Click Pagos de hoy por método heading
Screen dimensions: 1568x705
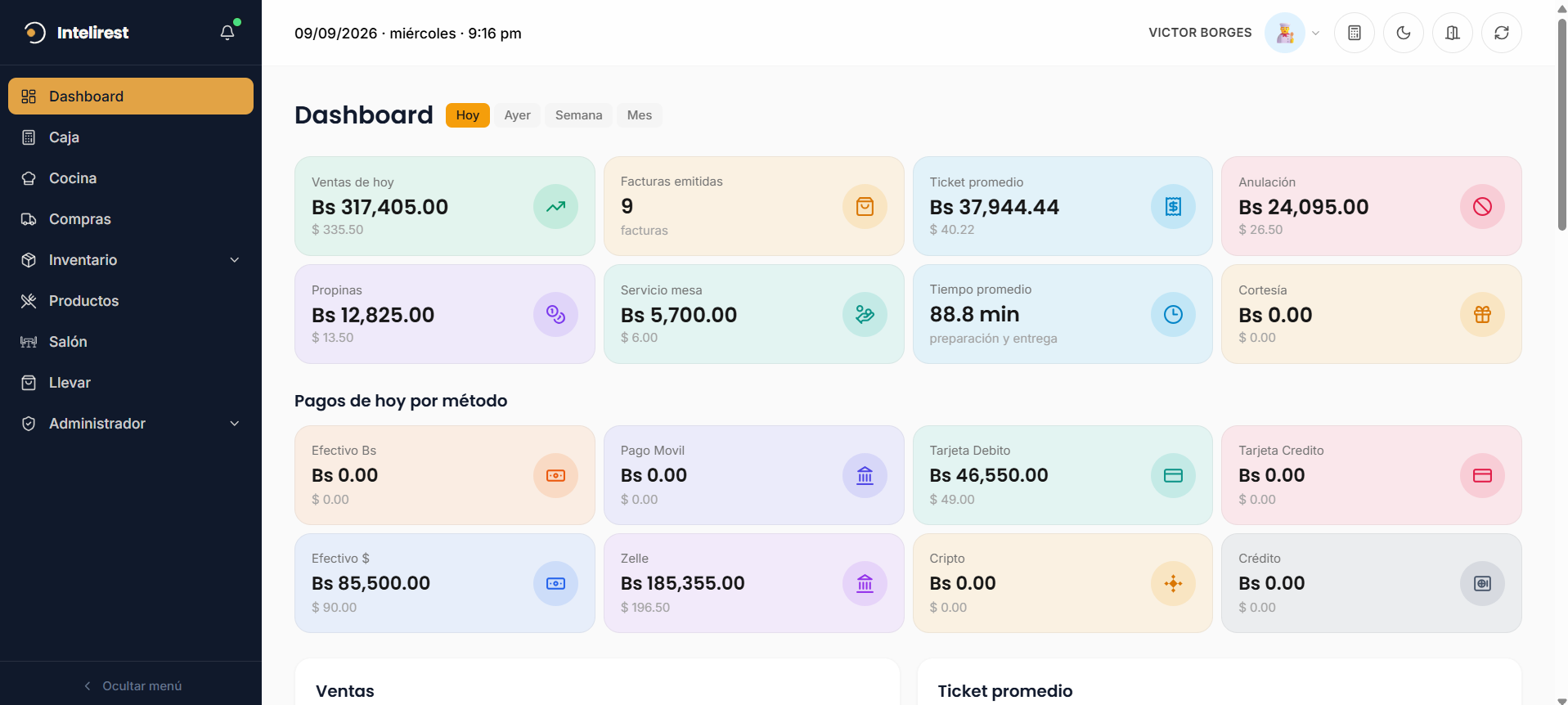point(401,401)
